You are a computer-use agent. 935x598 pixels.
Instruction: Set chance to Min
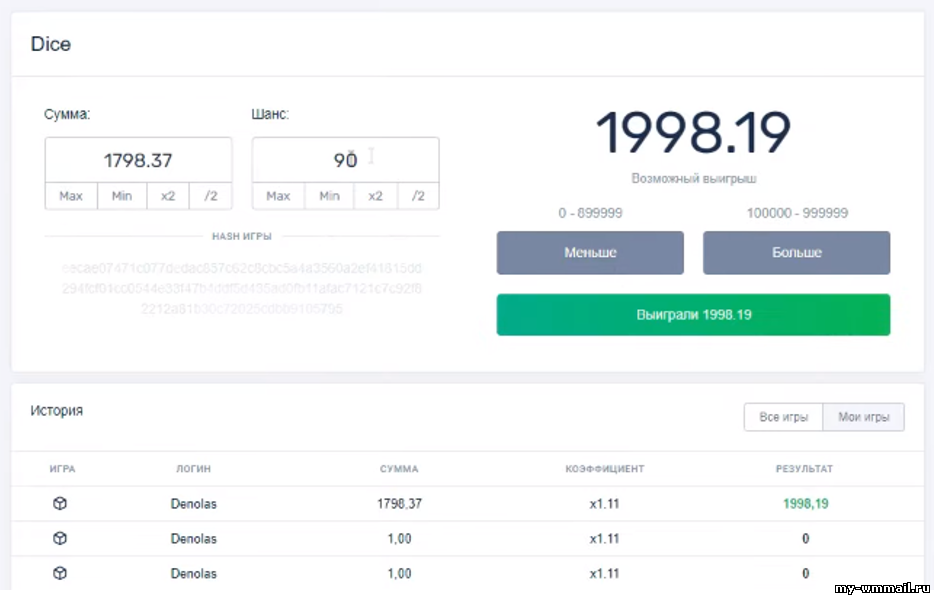click(x=329, y=196)
